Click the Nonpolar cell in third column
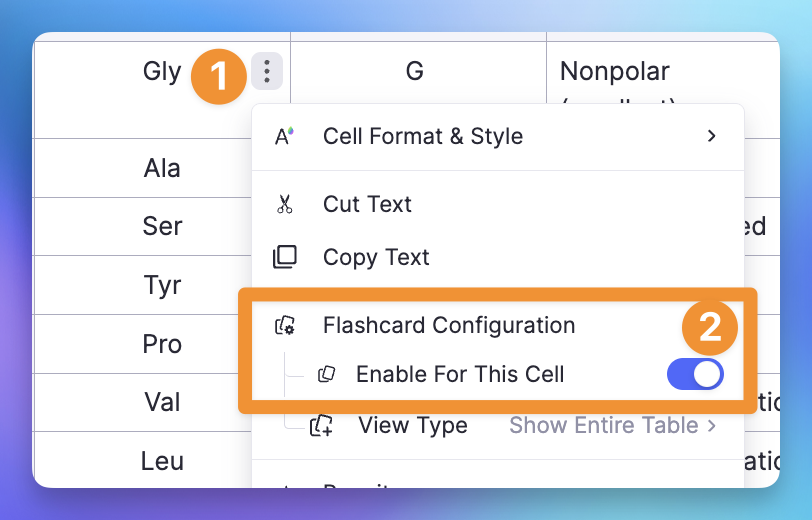Image resolution: width=812 pixels, height=520 pixels. pyautogui.click(x=615, y=71)
